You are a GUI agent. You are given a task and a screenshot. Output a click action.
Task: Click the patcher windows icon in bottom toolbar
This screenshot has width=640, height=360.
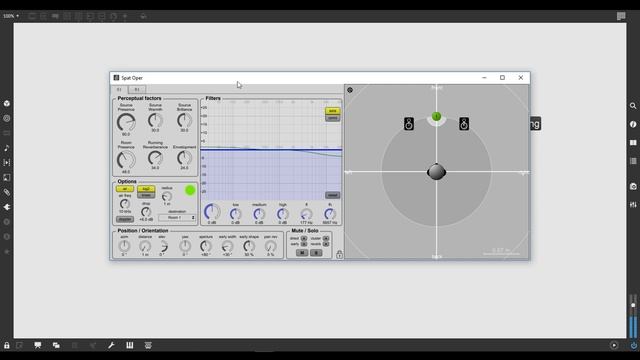tap(56, 345)
